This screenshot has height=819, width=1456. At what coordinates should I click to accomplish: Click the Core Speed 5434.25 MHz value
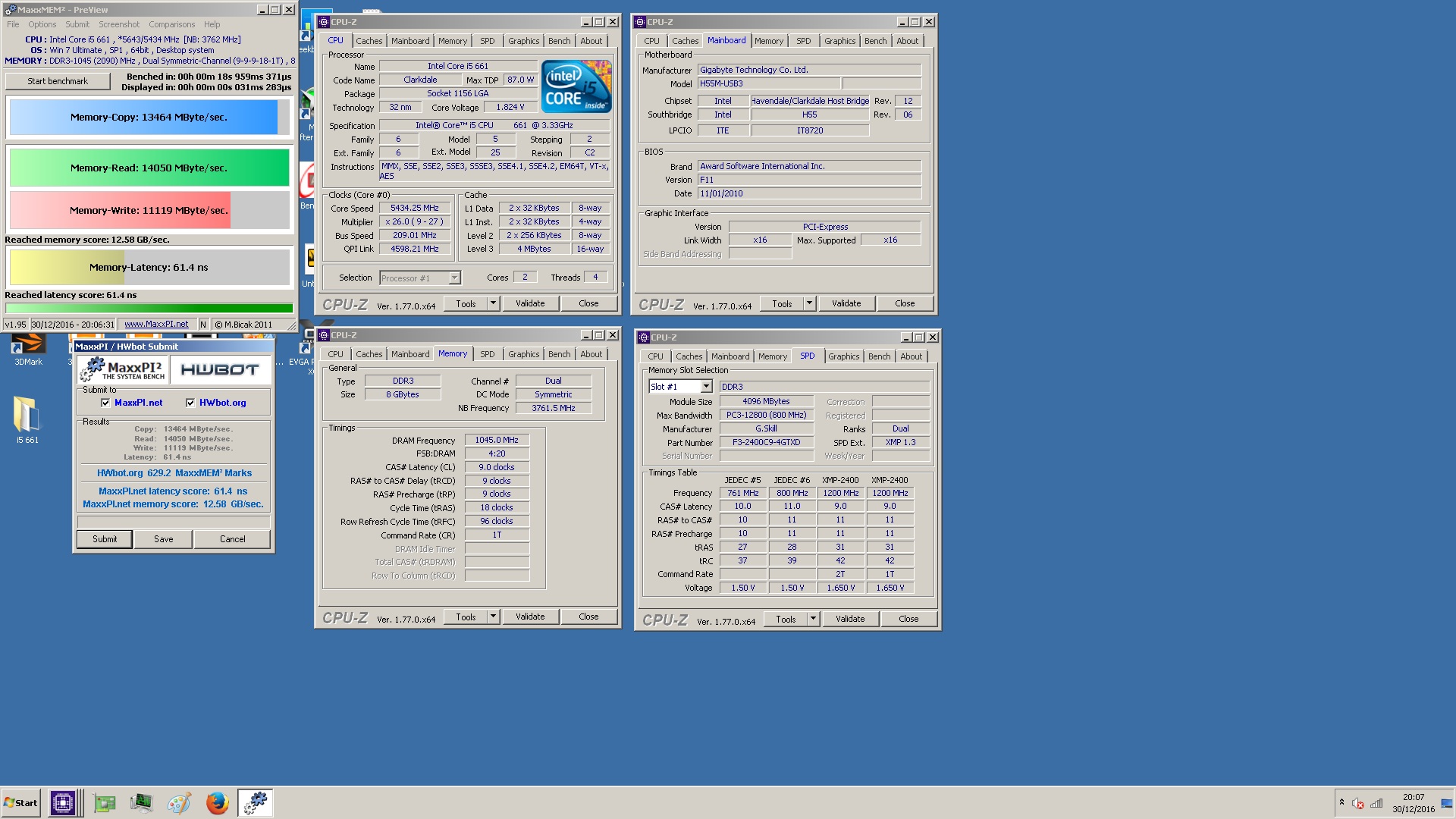tap(415, 208)
